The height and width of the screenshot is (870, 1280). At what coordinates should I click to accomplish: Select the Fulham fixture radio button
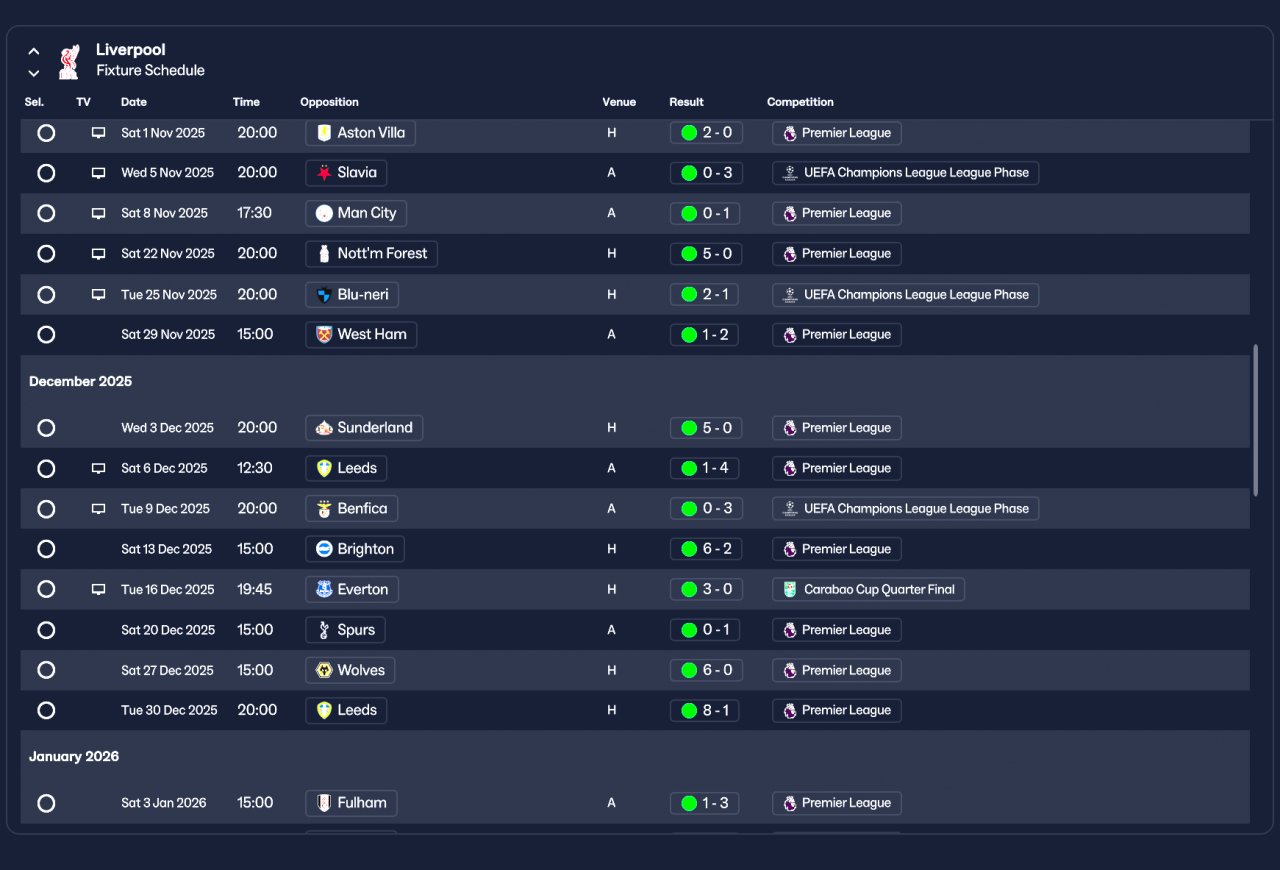[x=46, y=803]
